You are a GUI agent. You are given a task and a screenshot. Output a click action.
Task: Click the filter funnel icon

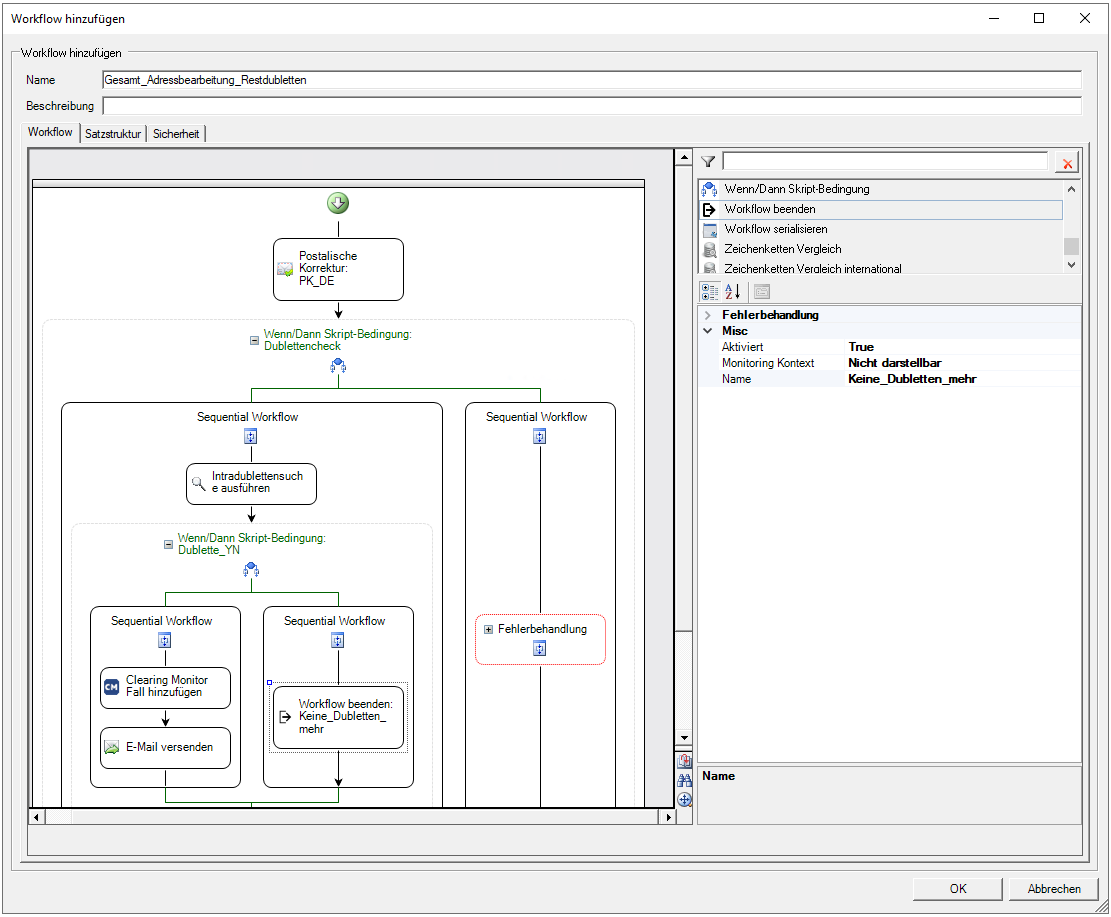pyautogui.click(x=708, y=162)
